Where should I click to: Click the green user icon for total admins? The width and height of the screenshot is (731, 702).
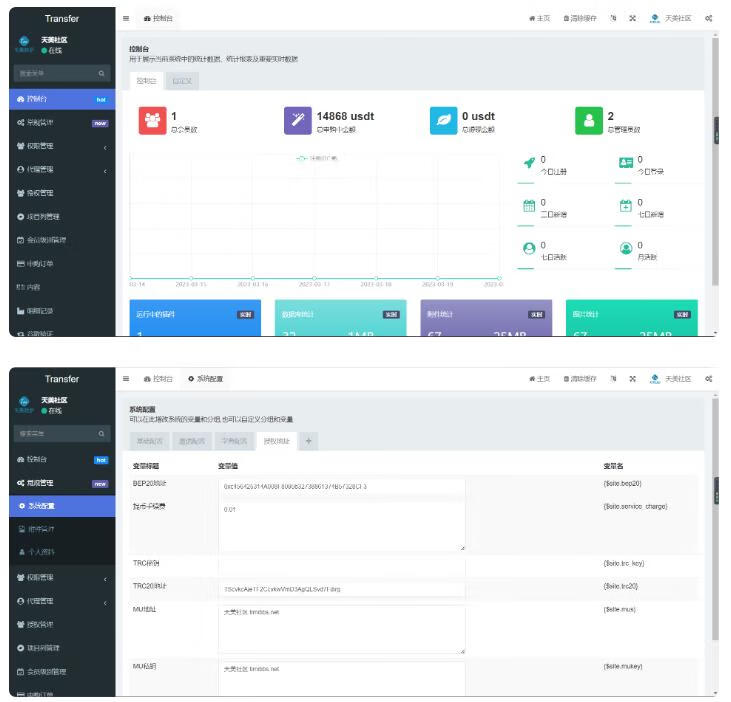pos(589,120)
